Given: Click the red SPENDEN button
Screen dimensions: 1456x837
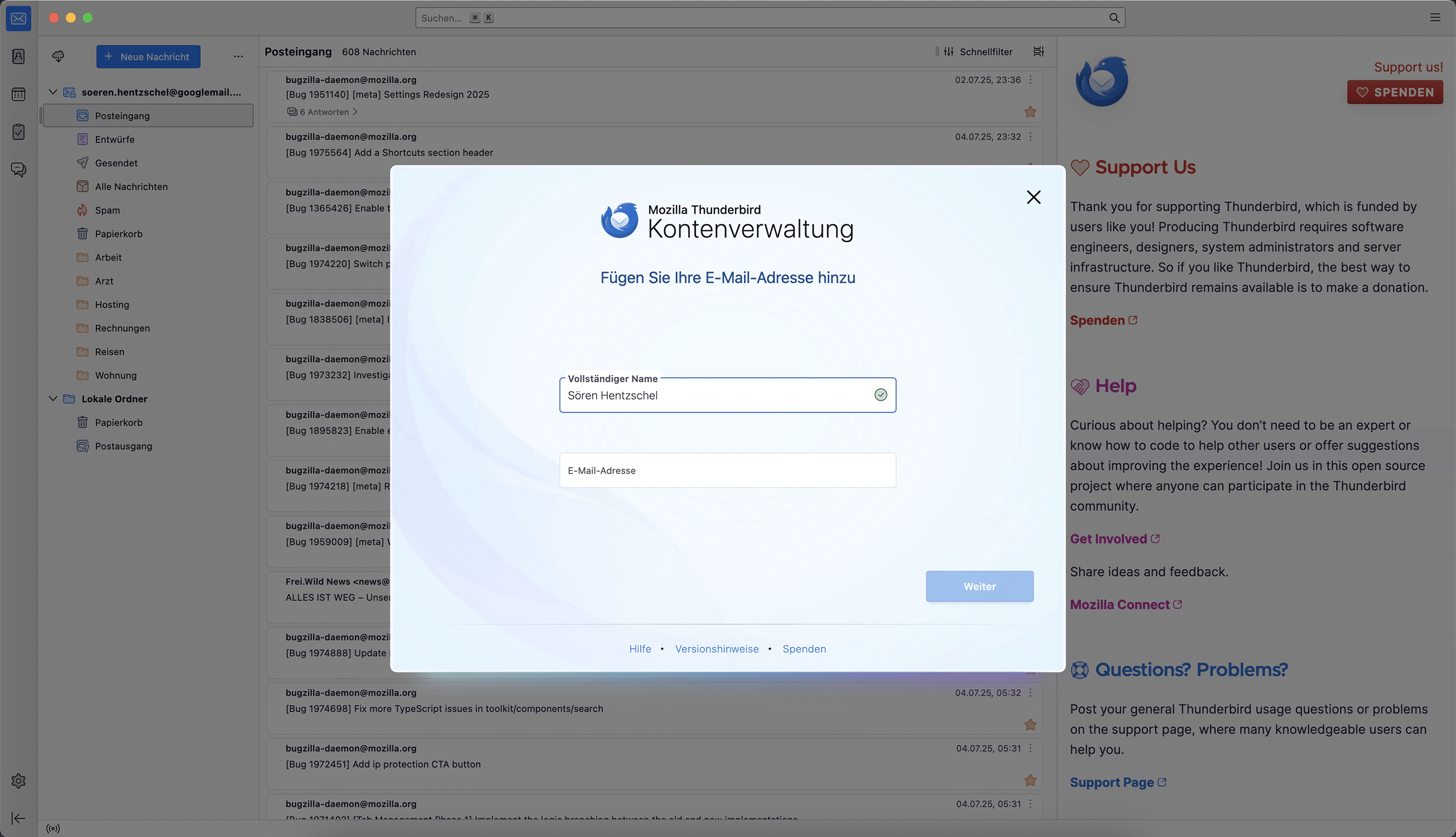Looking at the screenshot, I should click(1395, 92).
